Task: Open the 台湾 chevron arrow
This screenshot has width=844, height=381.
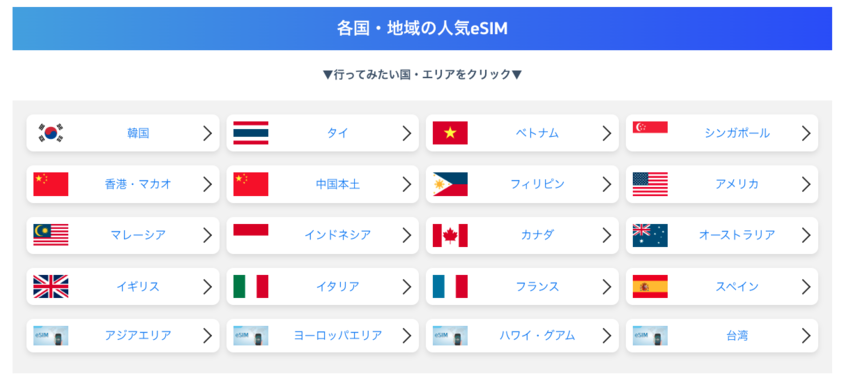Action: pyautogui.click(x=806, y=336)
